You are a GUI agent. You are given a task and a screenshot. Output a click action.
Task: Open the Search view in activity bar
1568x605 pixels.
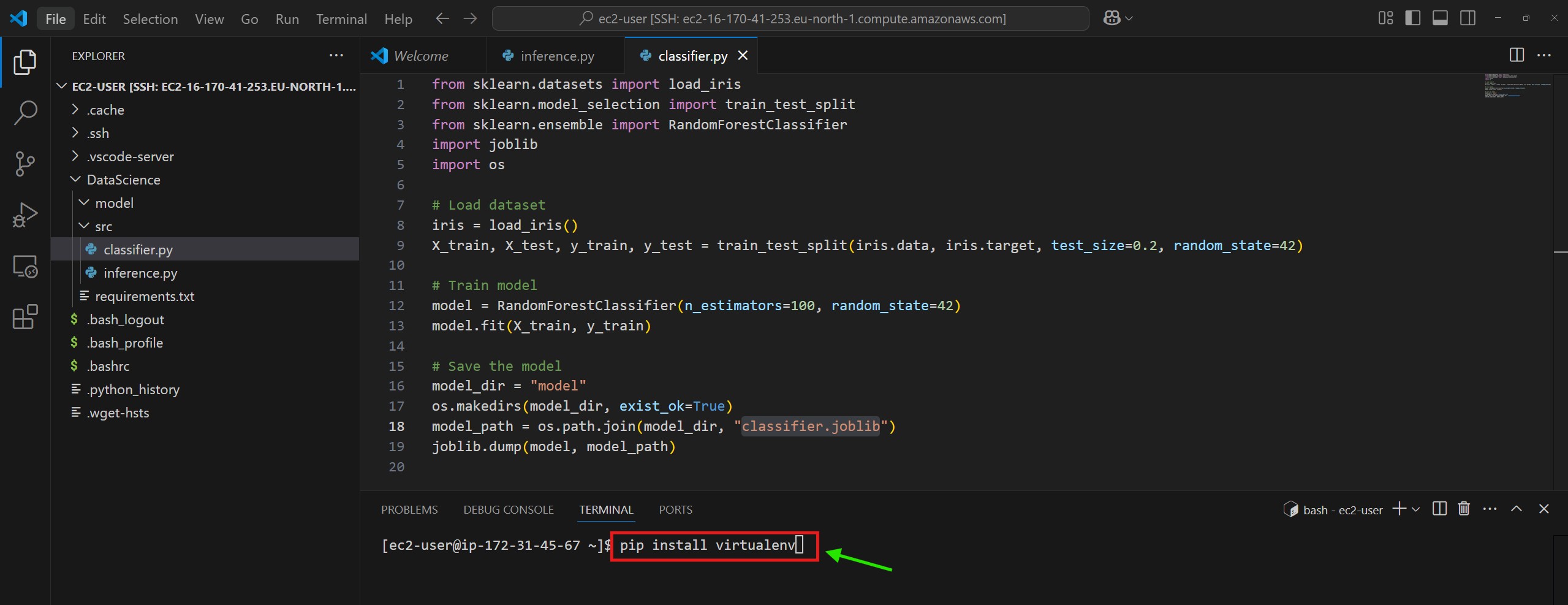coord(25,113)
